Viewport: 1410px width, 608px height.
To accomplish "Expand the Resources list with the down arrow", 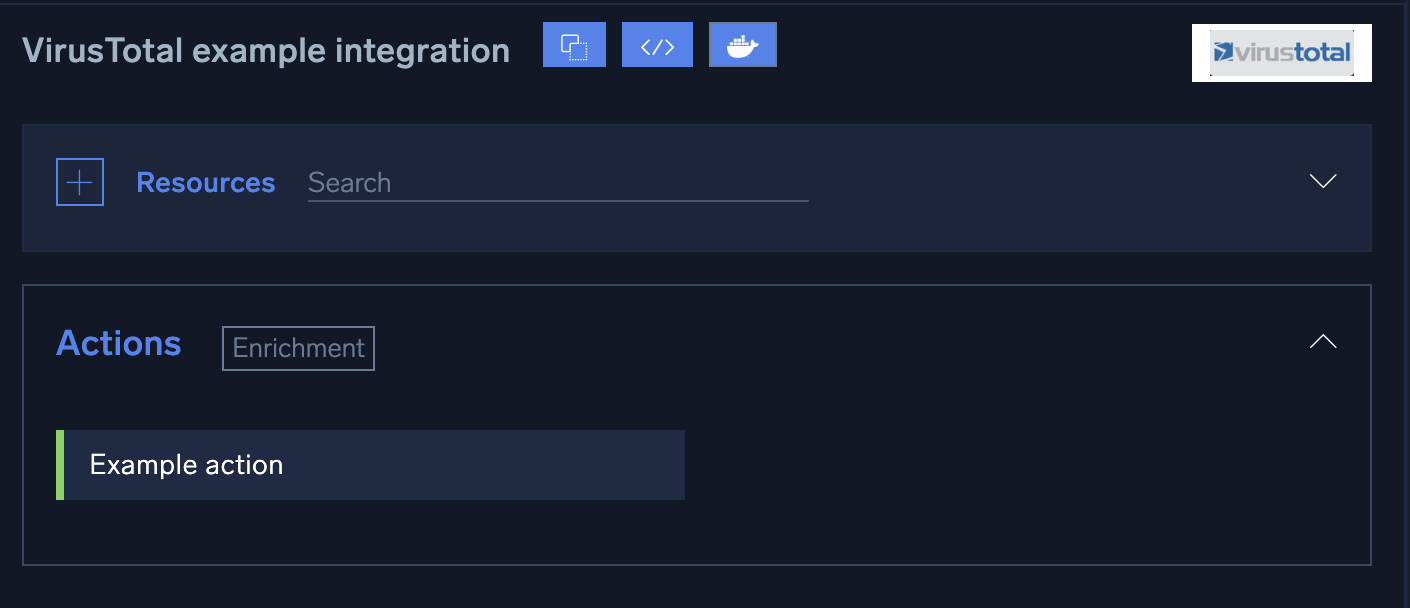I will (x=1322, y=183).
